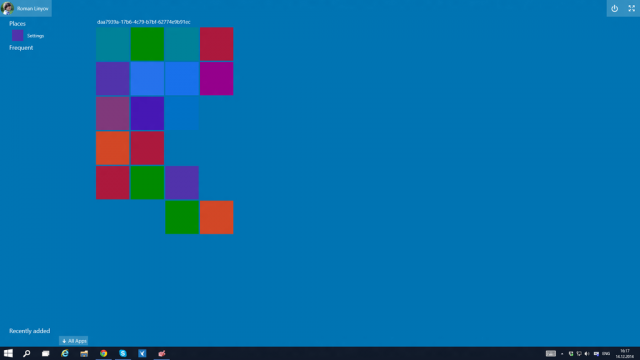This screenshot has height=360, width=640.
Task: Click the Windows Start button
Action: (8, 353)
